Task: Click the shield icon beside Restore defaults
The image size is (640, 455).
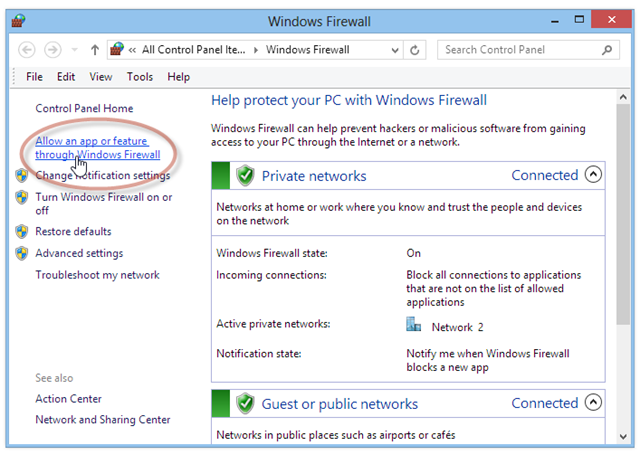Action: coord(22,231)
